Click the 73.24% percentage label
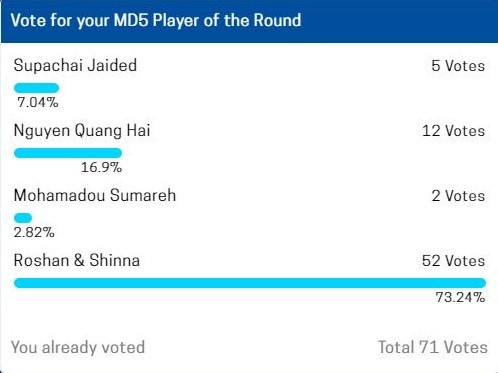 pos(460,297)
